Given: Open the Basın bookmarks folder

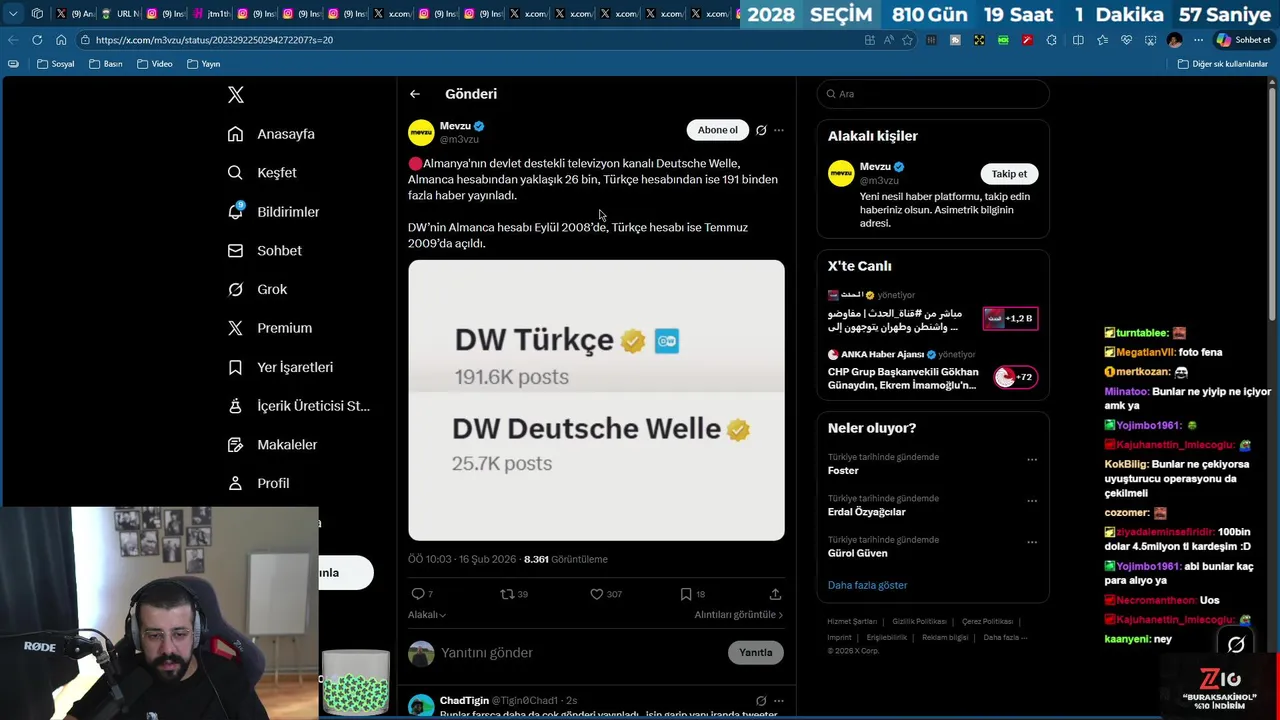Looking at the screenshot, I should [x=106, y=64].
